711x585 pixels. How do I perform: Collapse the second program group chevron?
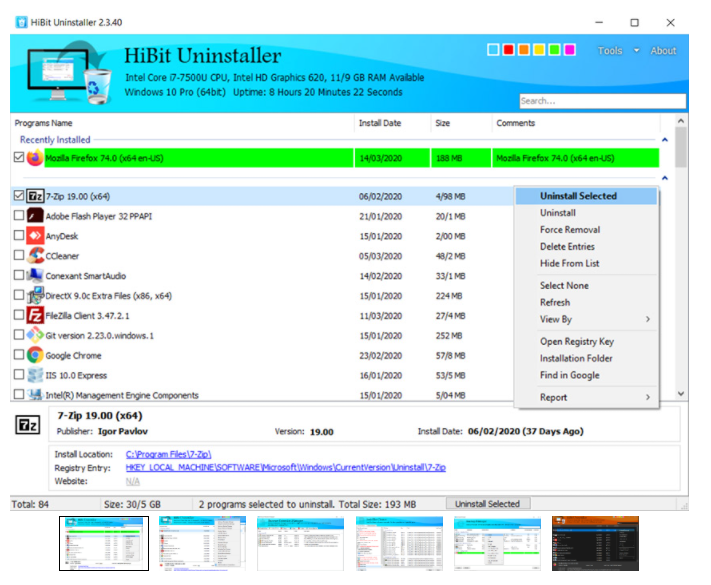[665, 178]
